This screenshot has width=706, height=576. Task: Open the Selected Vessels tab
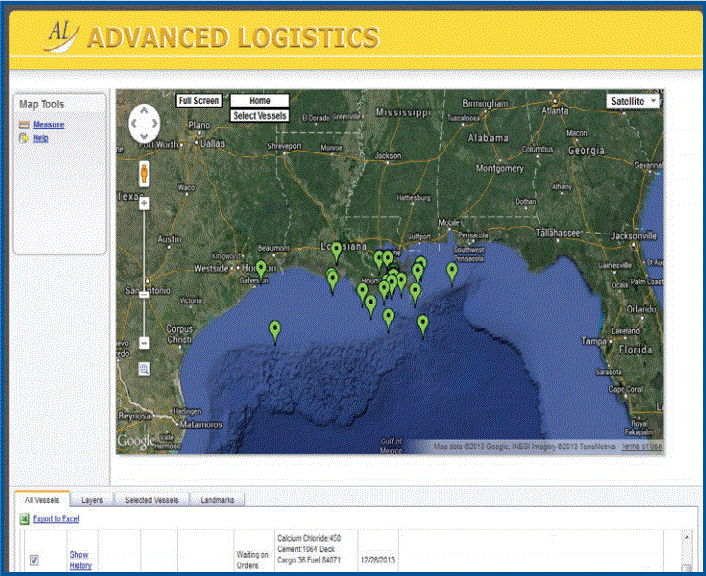pyautogui.click(x=152, y=499)
